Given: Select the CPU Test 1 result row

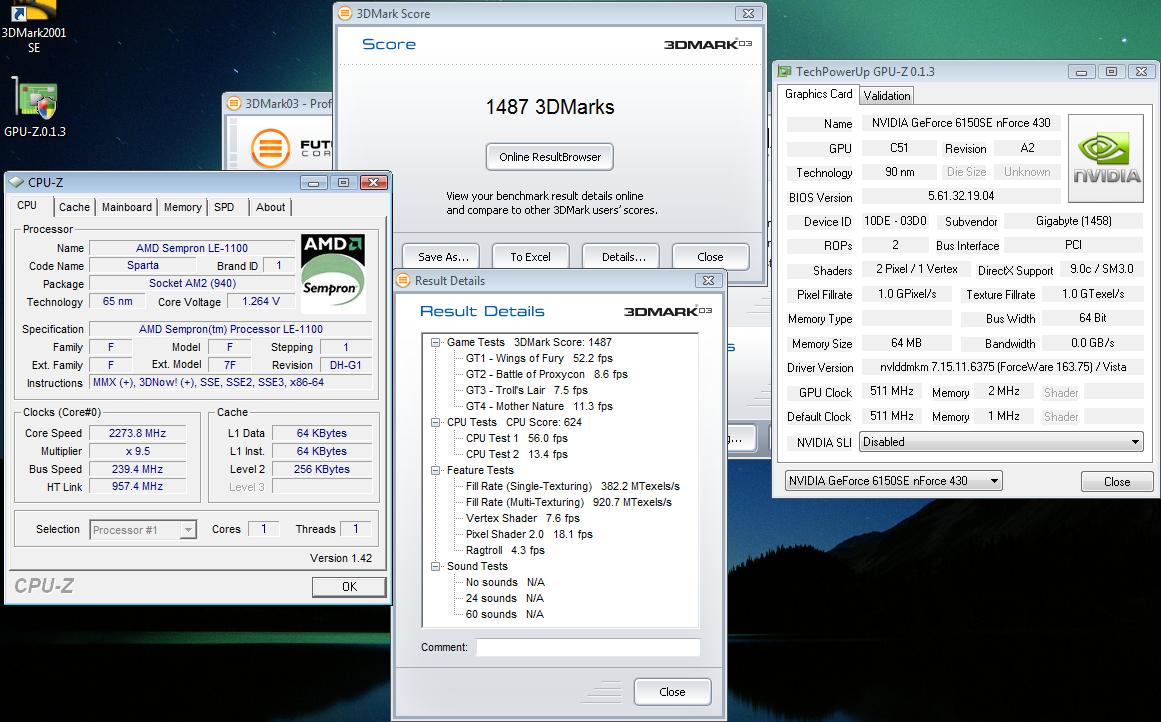Looking at the screenshot, I should [x=517, y=438].
